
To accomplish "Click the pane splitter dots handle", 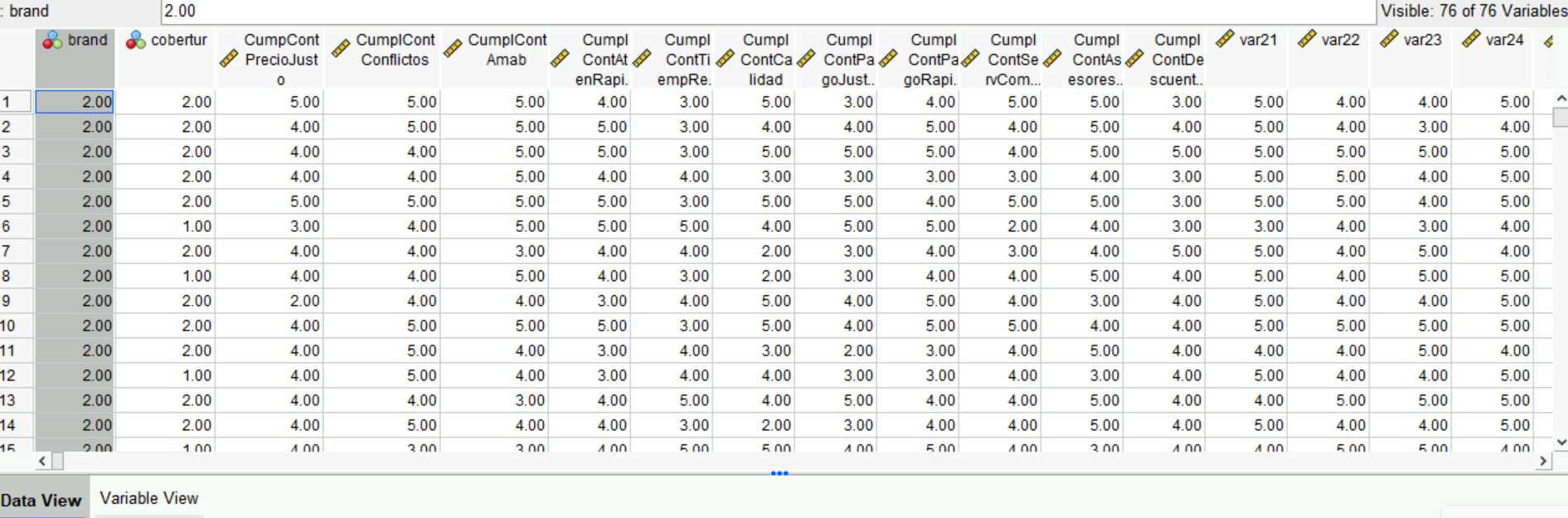I will [779, 473].
